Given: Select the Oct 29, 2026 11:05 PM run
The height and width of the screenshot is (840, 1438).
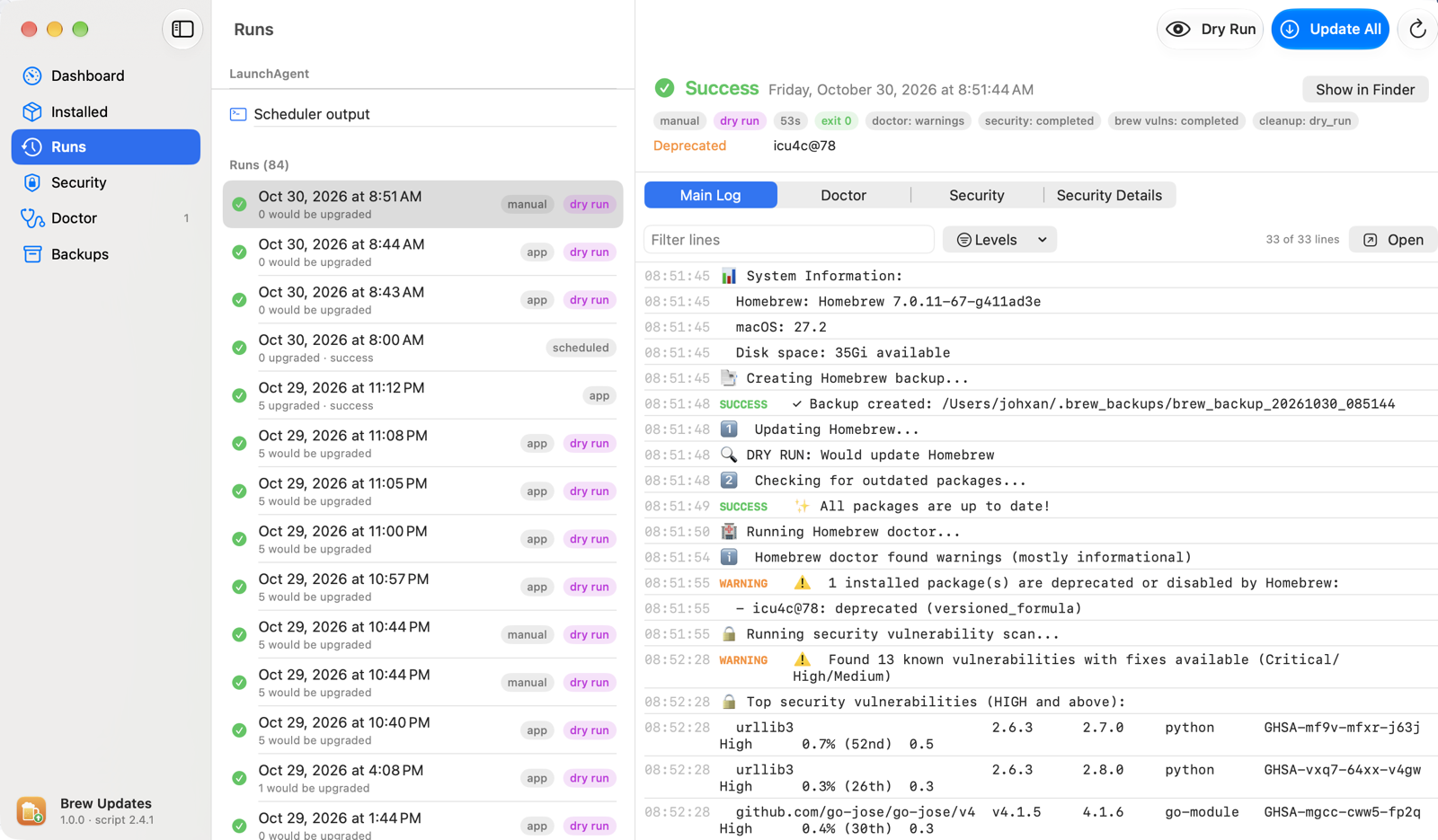Looking at the screenshot, I should 423,491.
